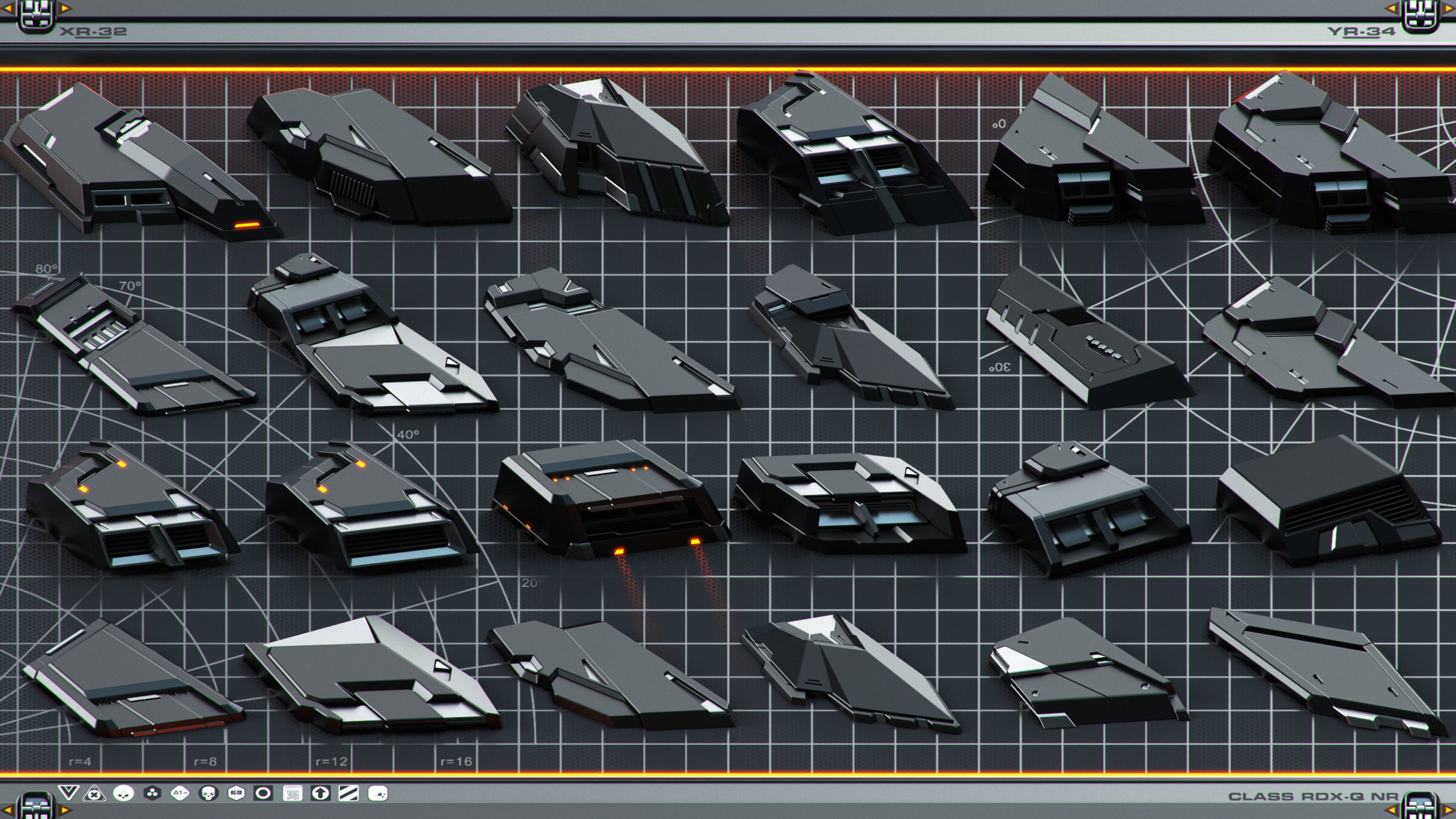Image resolution: width=1456 pixels, height=819 pixels.
Task: Open the QR code icon
Action: [292, 794]
